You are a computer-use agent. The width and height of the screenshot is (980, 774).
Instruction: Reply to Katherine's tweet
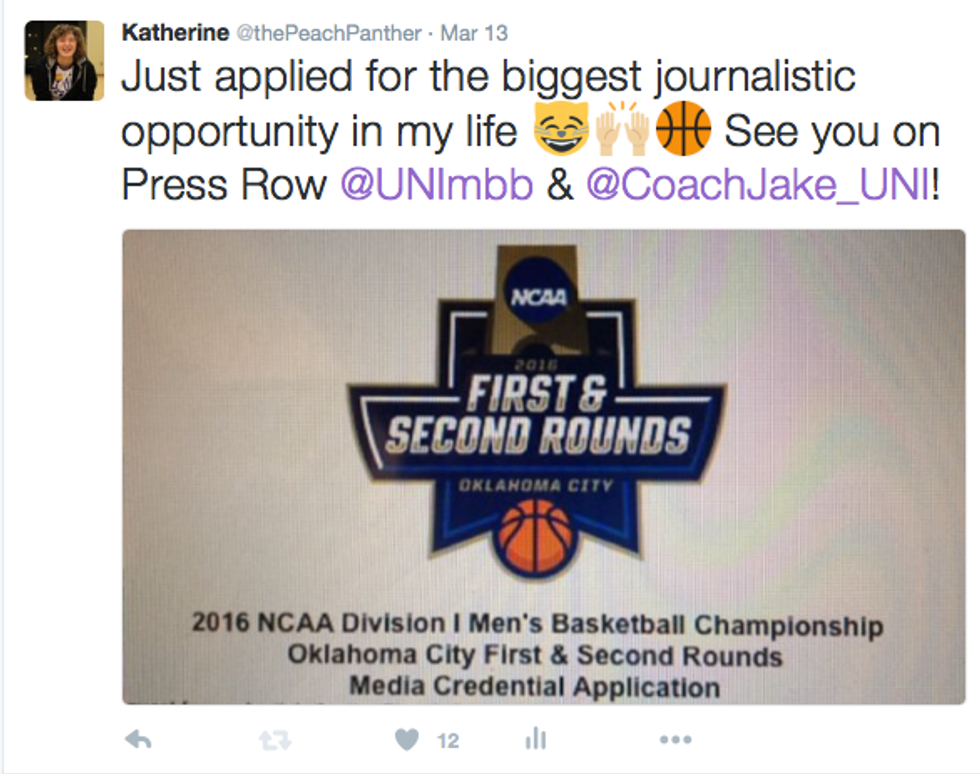click(x=138, y=740)
